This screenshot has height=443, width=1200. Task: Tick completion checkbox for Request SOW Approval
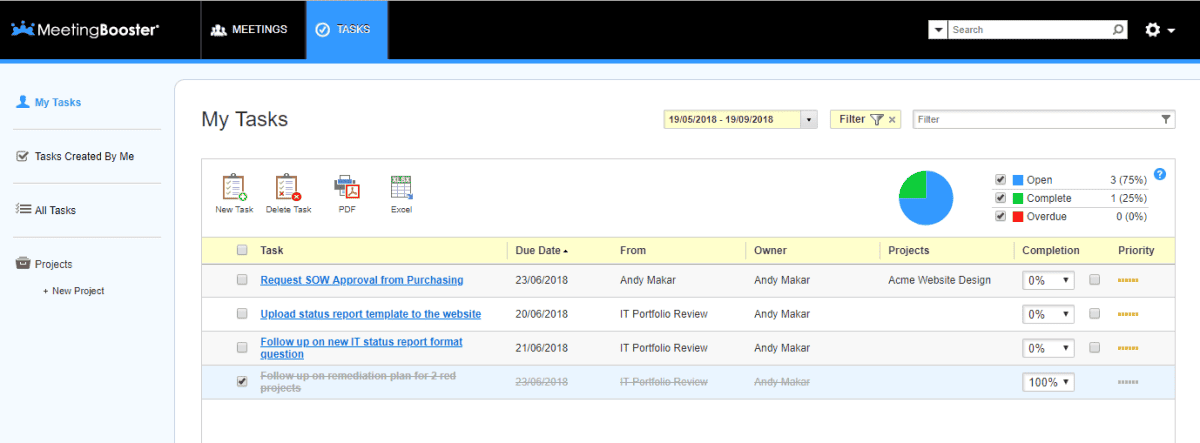[1095, 280]
